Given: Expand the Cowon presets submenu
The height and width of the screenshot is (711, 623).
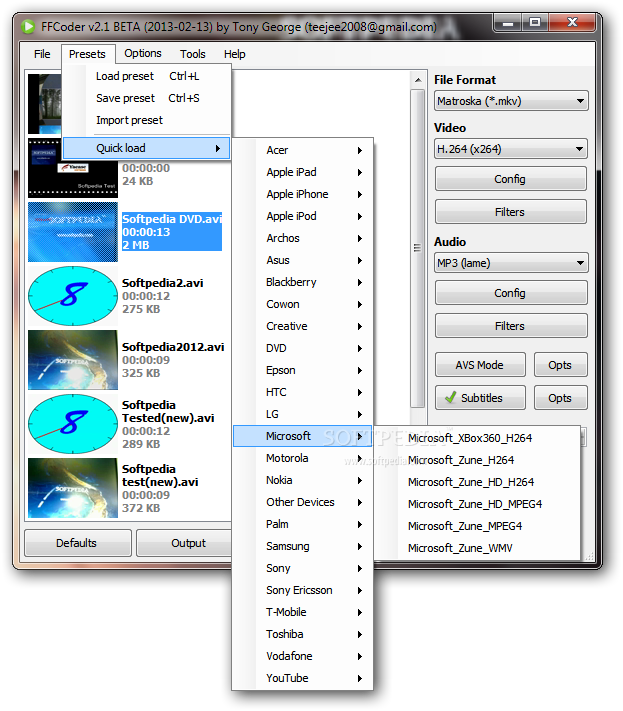Looking at the screenshot, I should coord(302,304).
